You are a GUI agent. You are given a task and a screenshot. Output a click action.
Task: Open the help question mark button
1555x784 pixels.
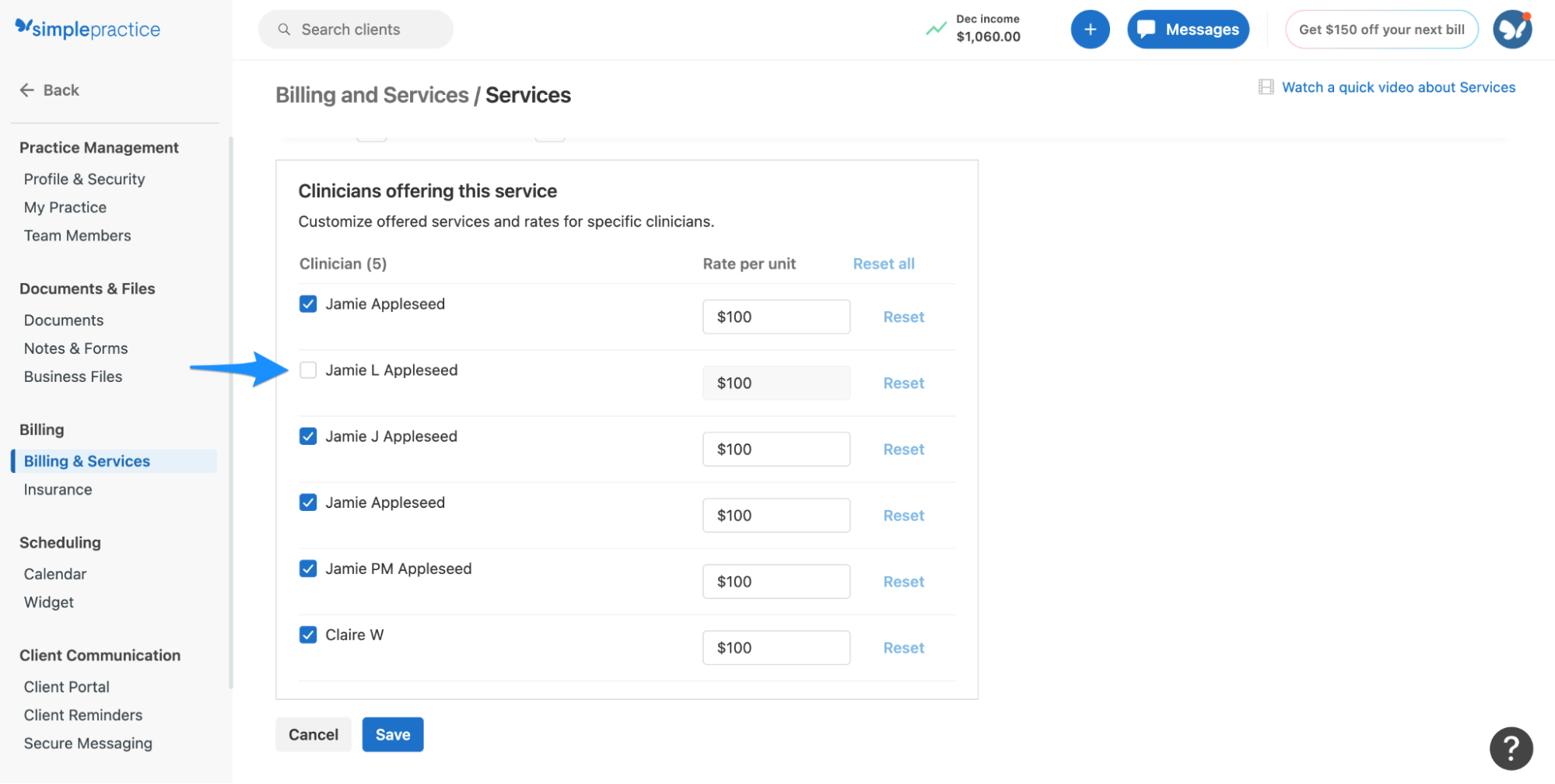point(1511,748)
